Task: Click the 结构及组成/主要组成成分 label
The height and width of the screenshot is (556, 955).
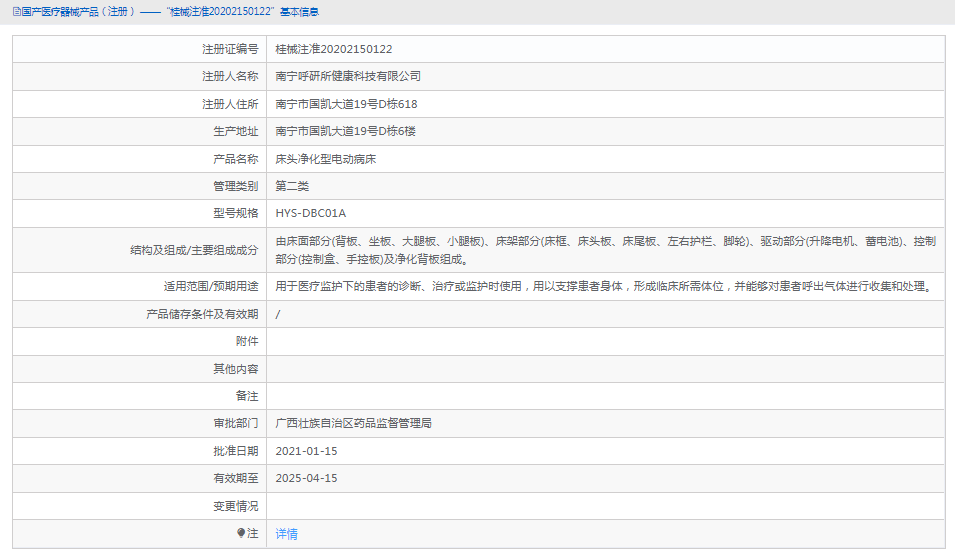Action: coord(194,250)
